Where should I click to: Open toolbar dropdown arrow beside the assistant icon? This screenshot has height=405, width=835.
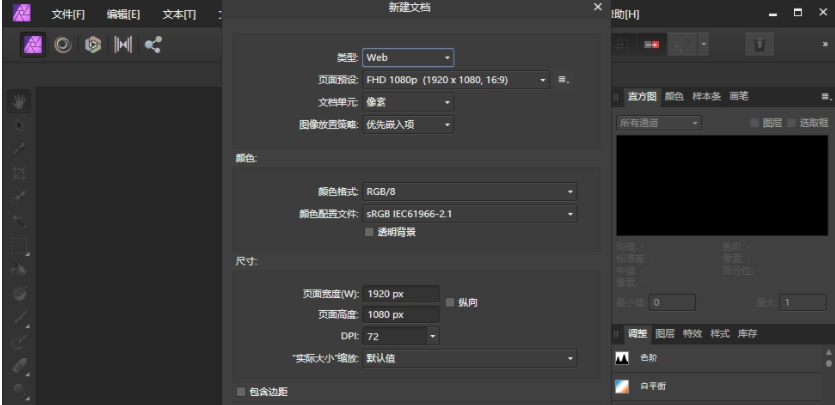click(x=703, y=45)
